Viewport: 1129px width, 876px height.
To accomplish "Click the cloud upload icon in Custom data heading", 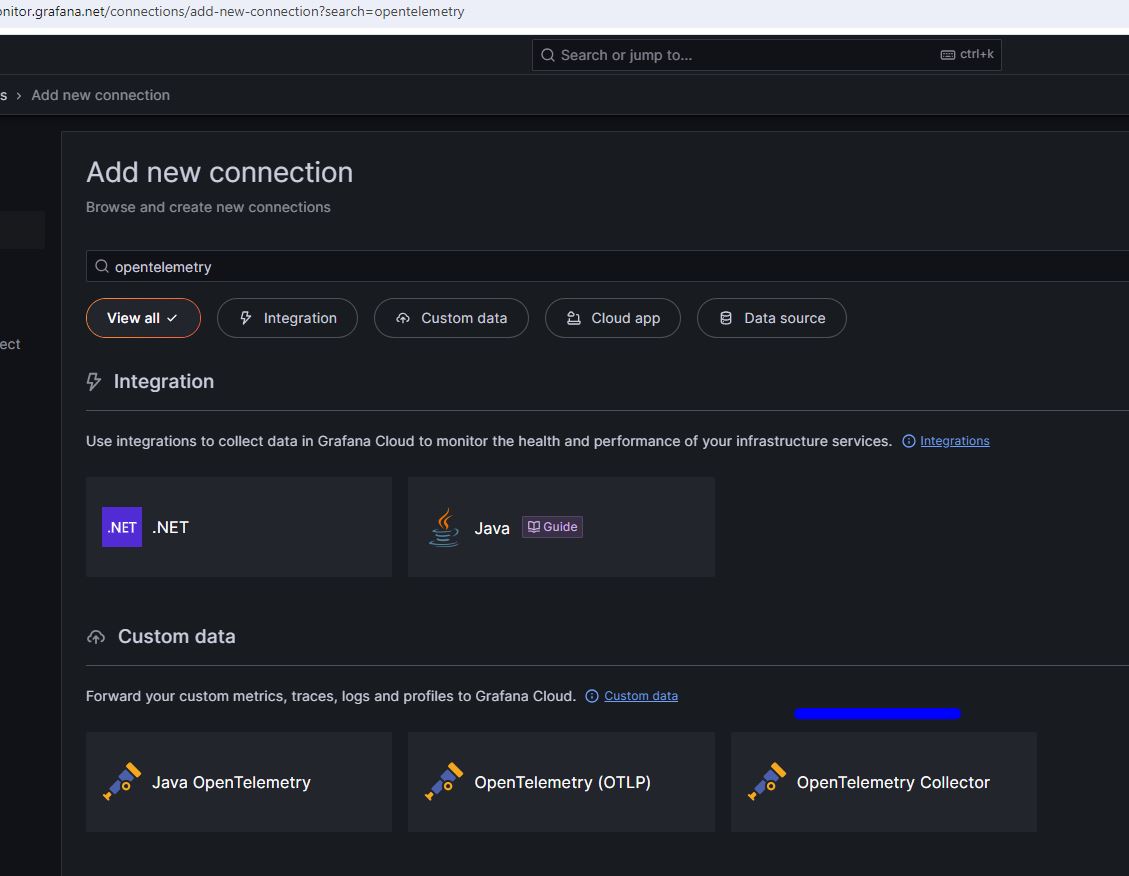I will (x=96, y=637).
